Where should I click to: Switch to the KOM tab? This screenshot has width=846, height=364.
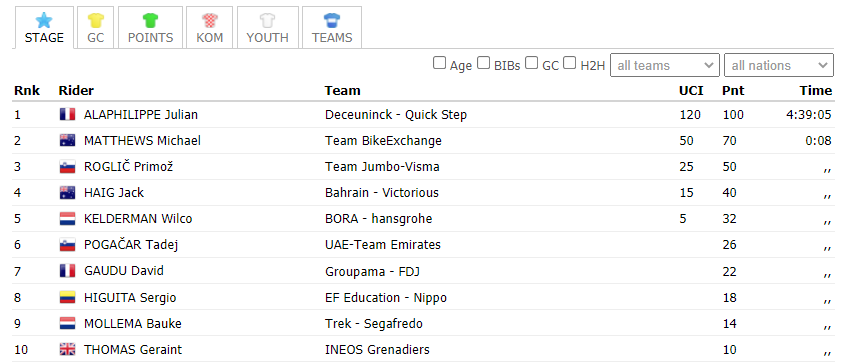click(209, 28)
